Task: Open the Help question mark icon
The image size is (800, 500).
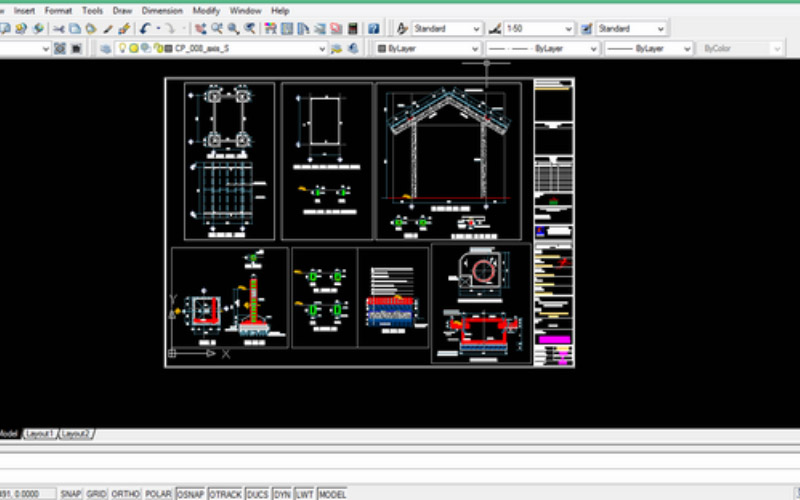Action: (x=373, y=29)
